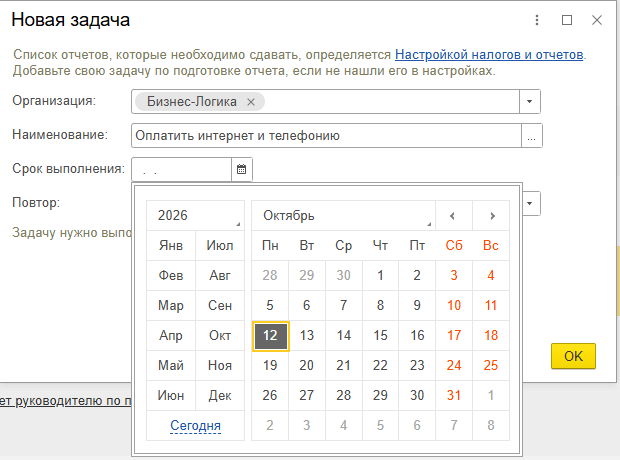
Task: Open the calendar picker icon for deadline
Action: [241, 169]
